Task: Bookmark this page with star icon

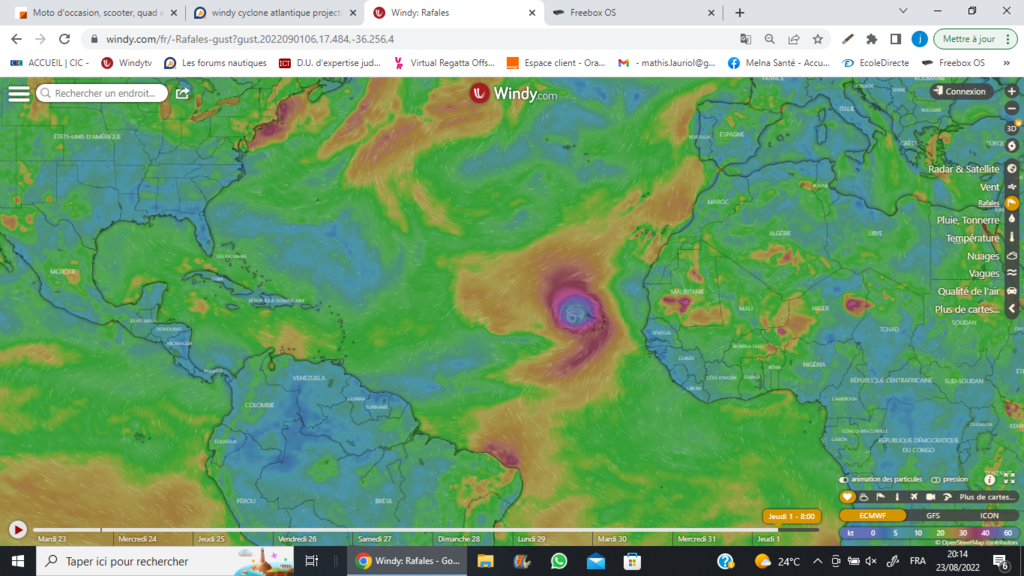Action: [x=818, y=39]
